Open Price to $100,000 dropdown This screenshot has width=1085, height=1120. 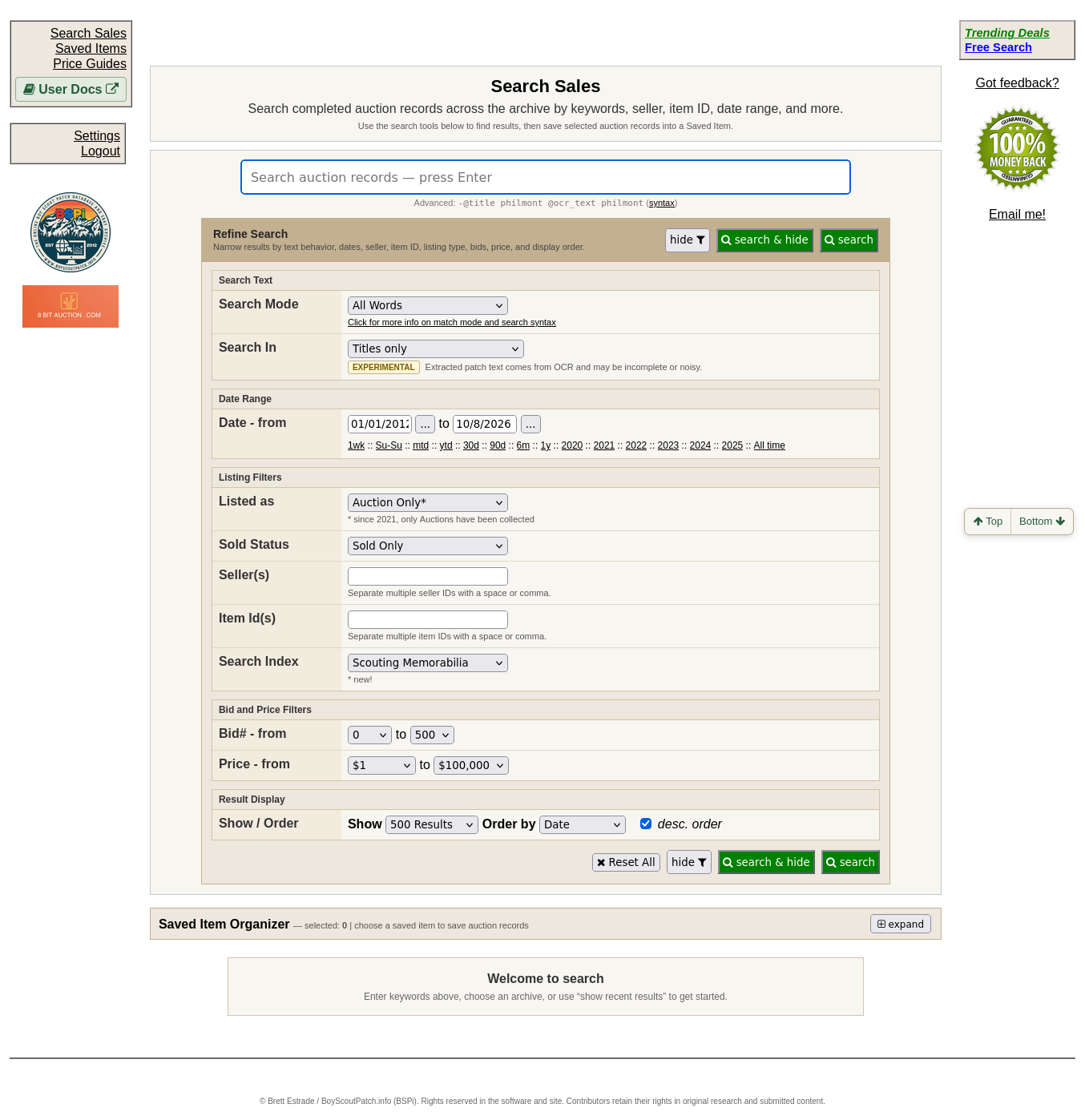[471, 765]
